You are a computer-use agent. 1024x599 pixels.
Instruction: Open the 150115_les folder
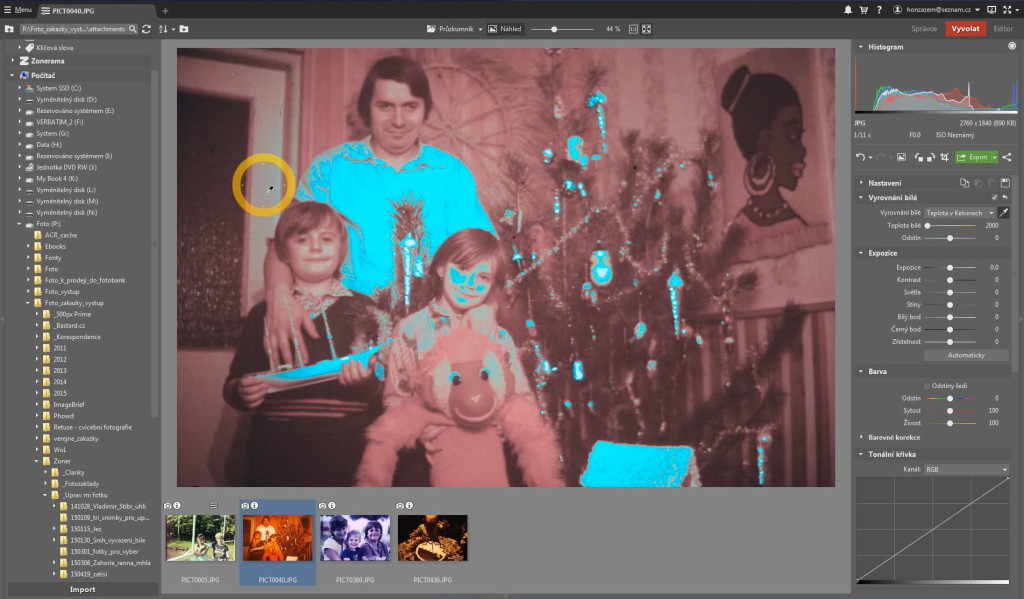point(86,528)
